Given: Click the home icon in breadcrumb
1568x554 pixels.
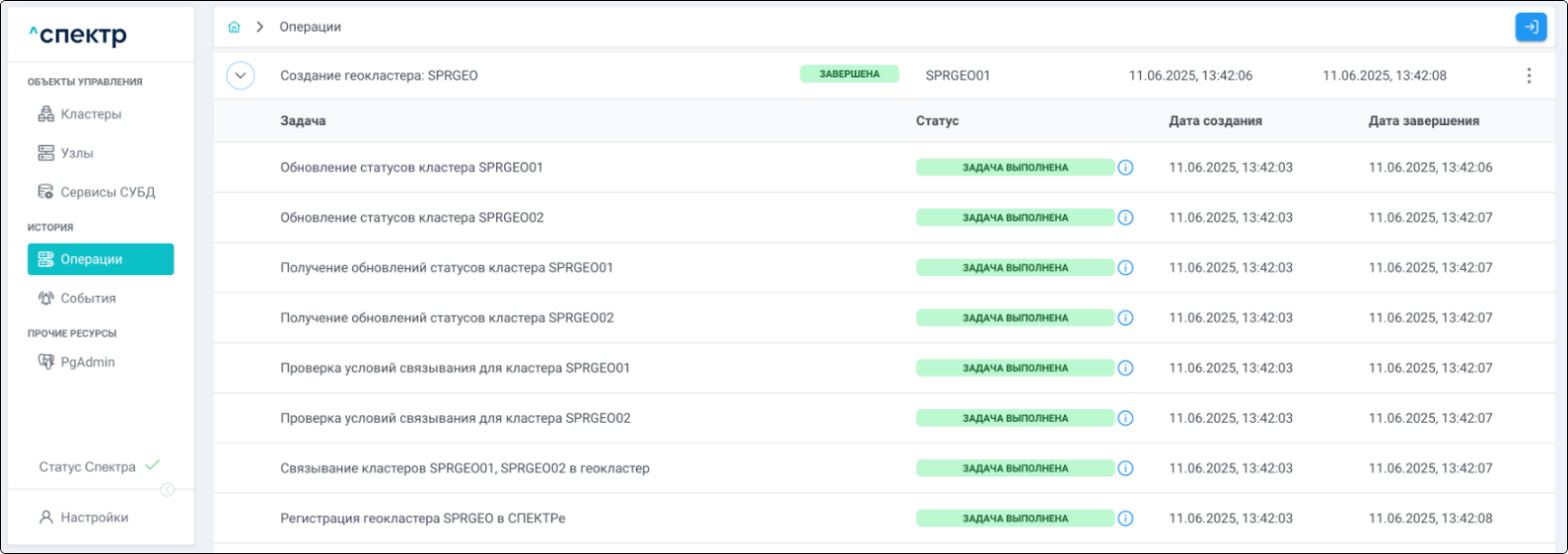Looking at the screenshot, I should coord(234,27).
